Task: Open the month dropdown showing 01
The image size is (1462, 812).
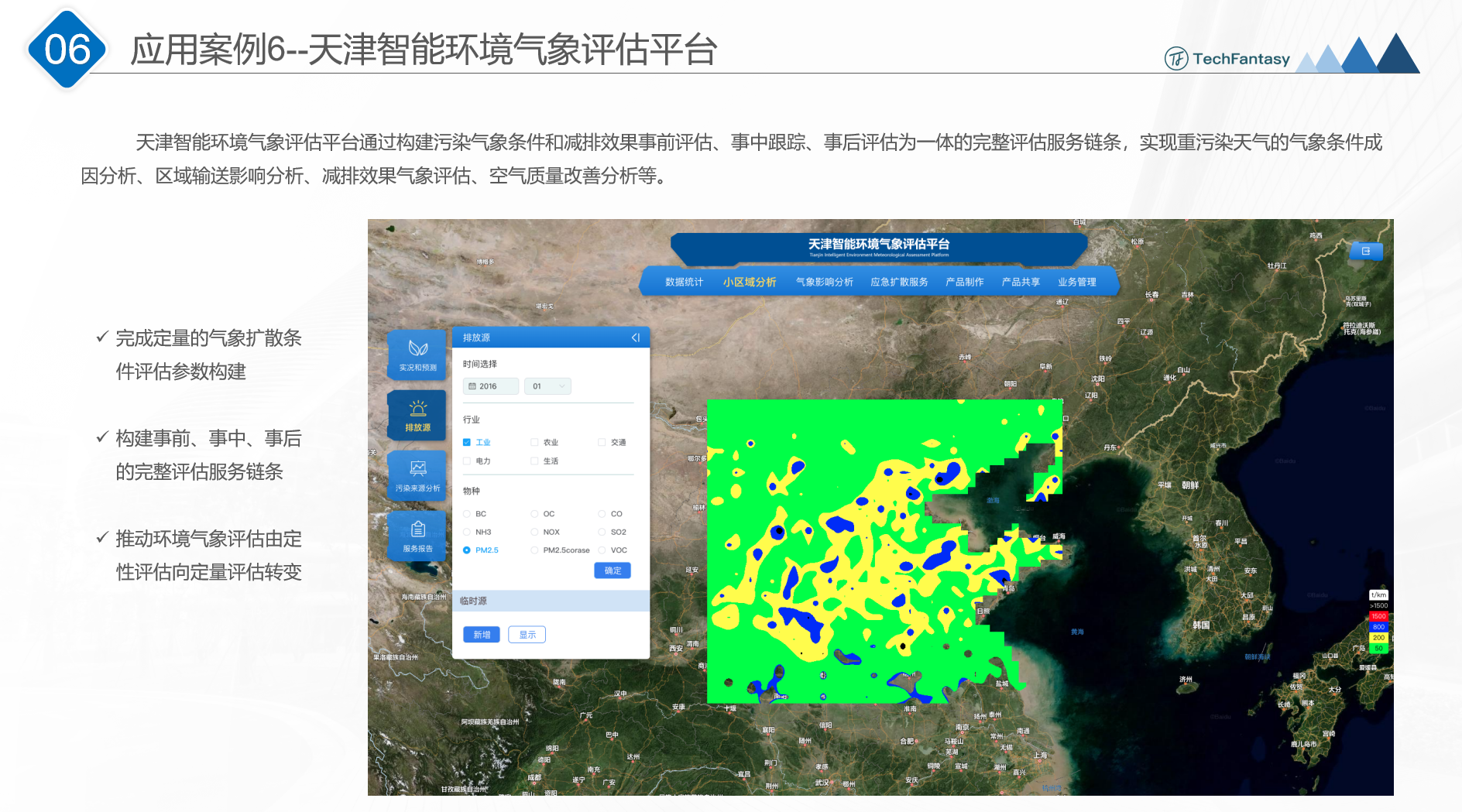Action: click(547, 386)
